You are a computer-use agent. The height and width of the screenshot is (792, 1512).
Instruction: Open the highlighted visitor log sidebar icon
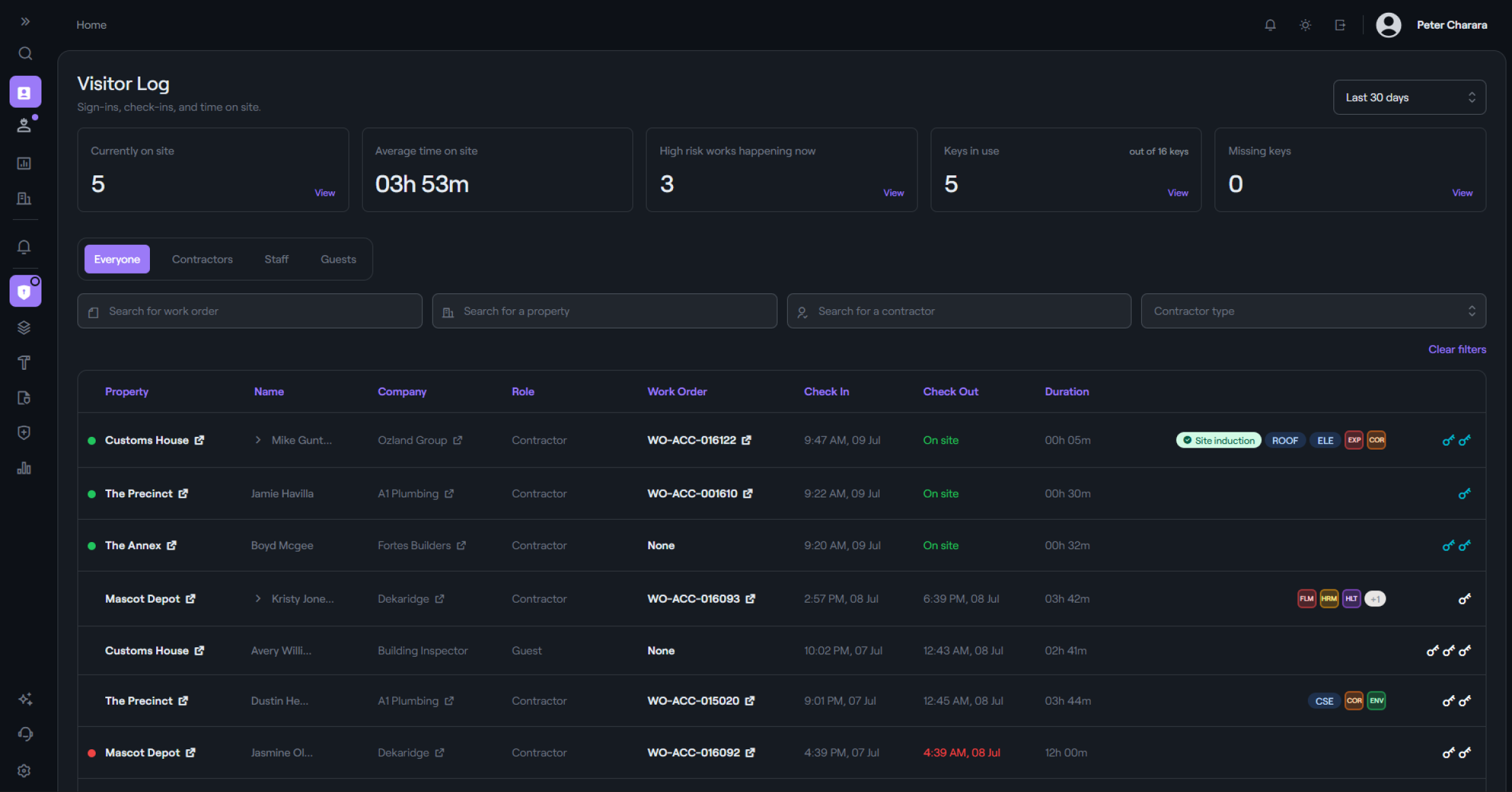point(25,92)
